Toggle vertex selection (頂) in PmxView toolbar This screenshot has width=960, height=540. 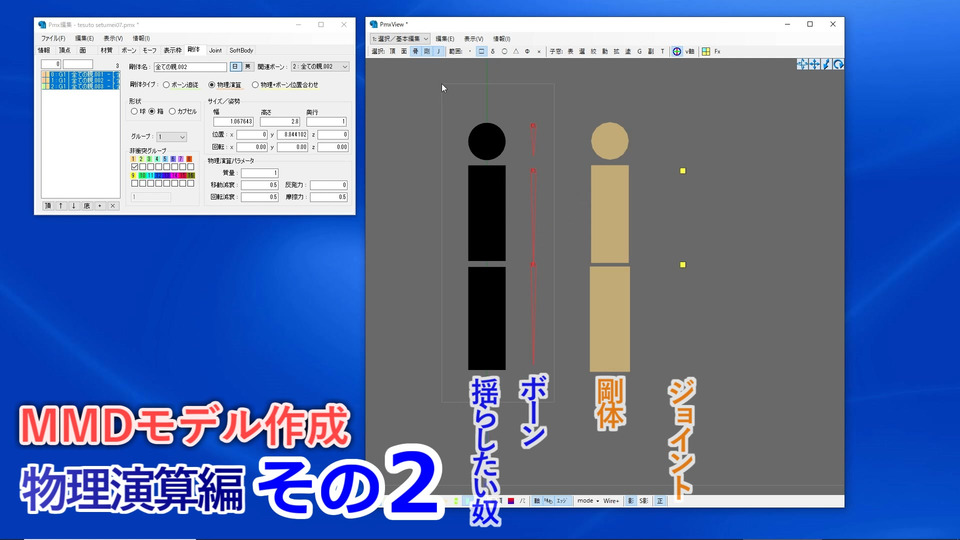point(392,51)
